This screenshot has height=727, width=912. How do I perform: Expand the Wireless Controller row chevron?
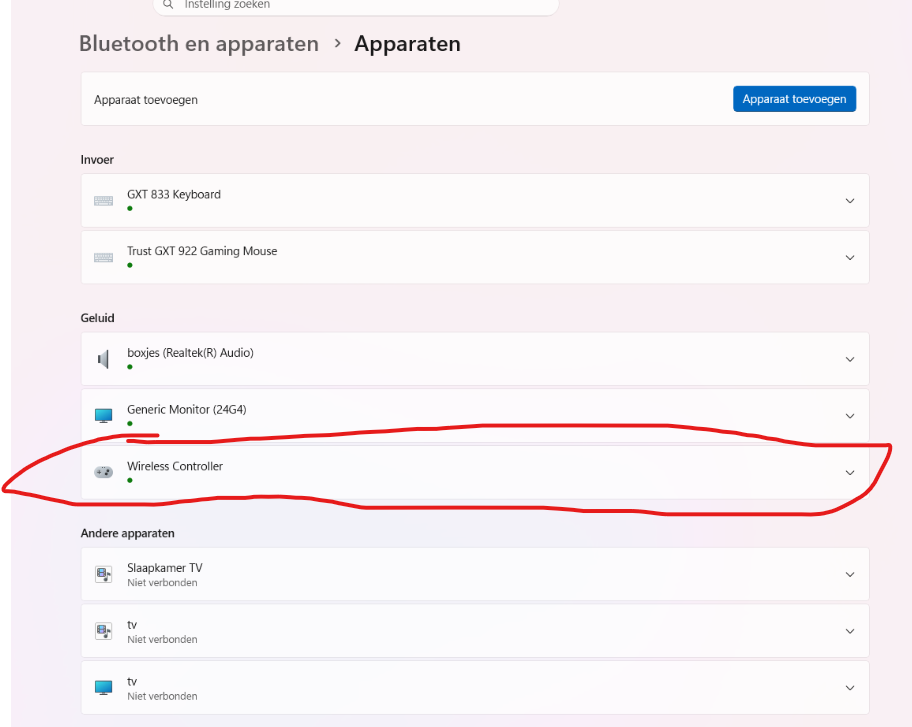(x=850, y=472)
